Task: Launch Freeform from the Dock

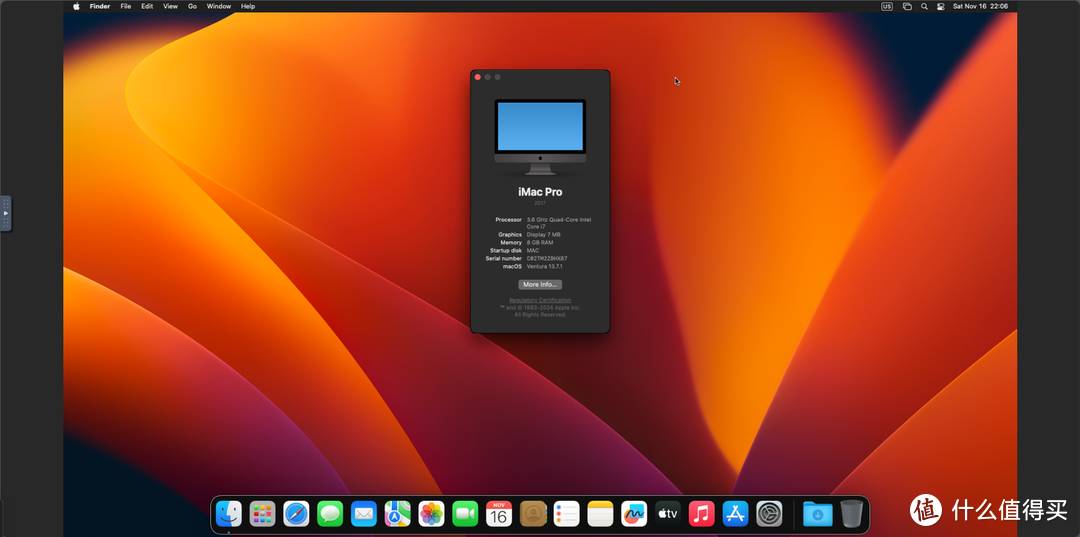Action: [x=634, y=514]
